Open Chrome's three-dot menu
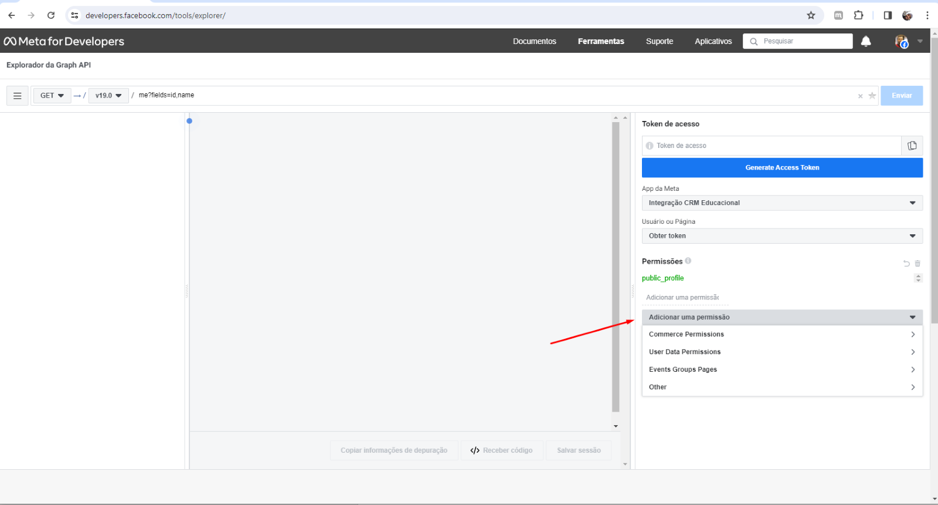The height and width of the screenshot is (505, 938). point(927,16)
